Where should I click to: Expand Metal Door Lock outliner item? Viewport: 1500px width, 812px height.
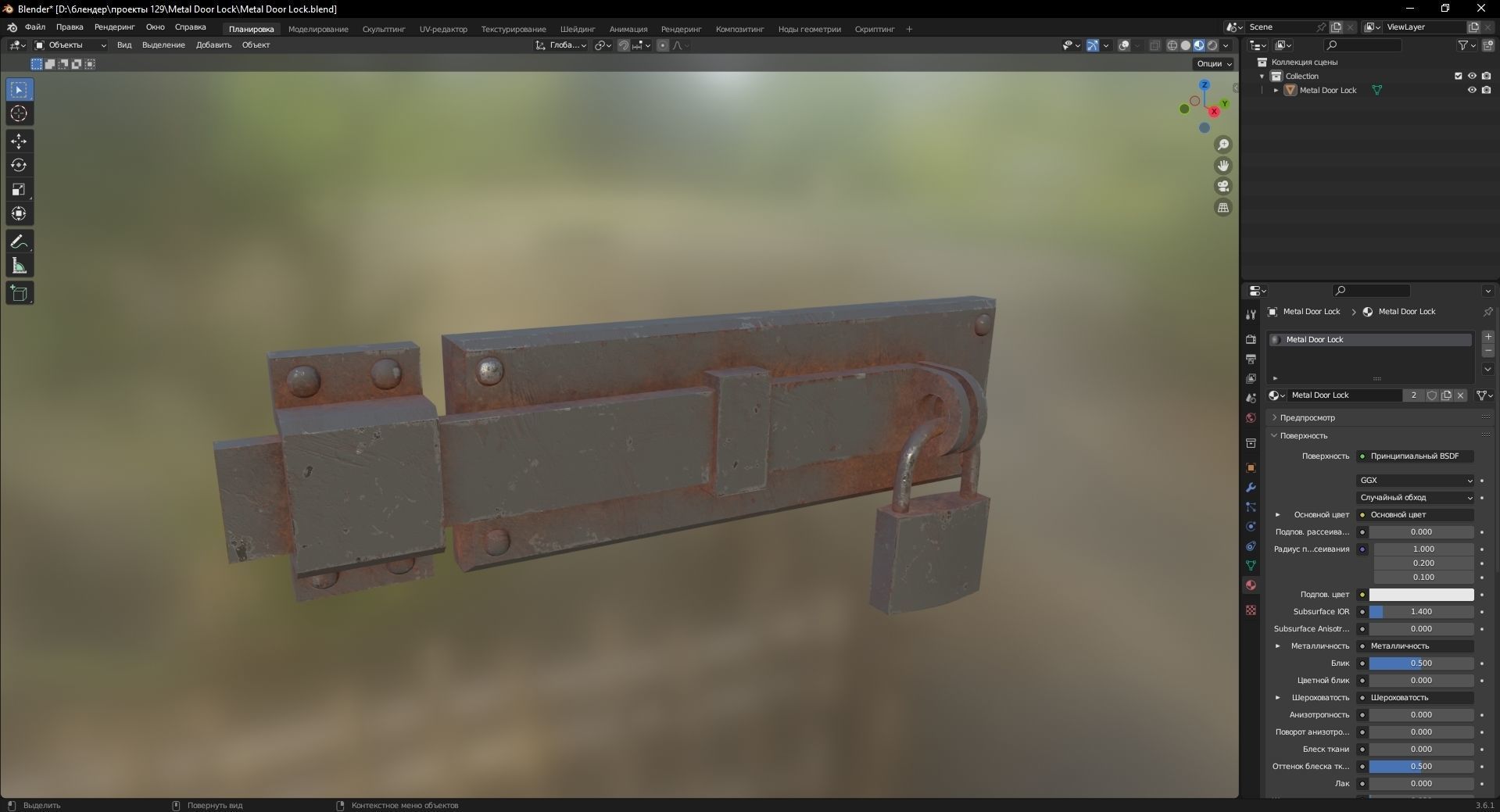click(x=1276, y=90)
